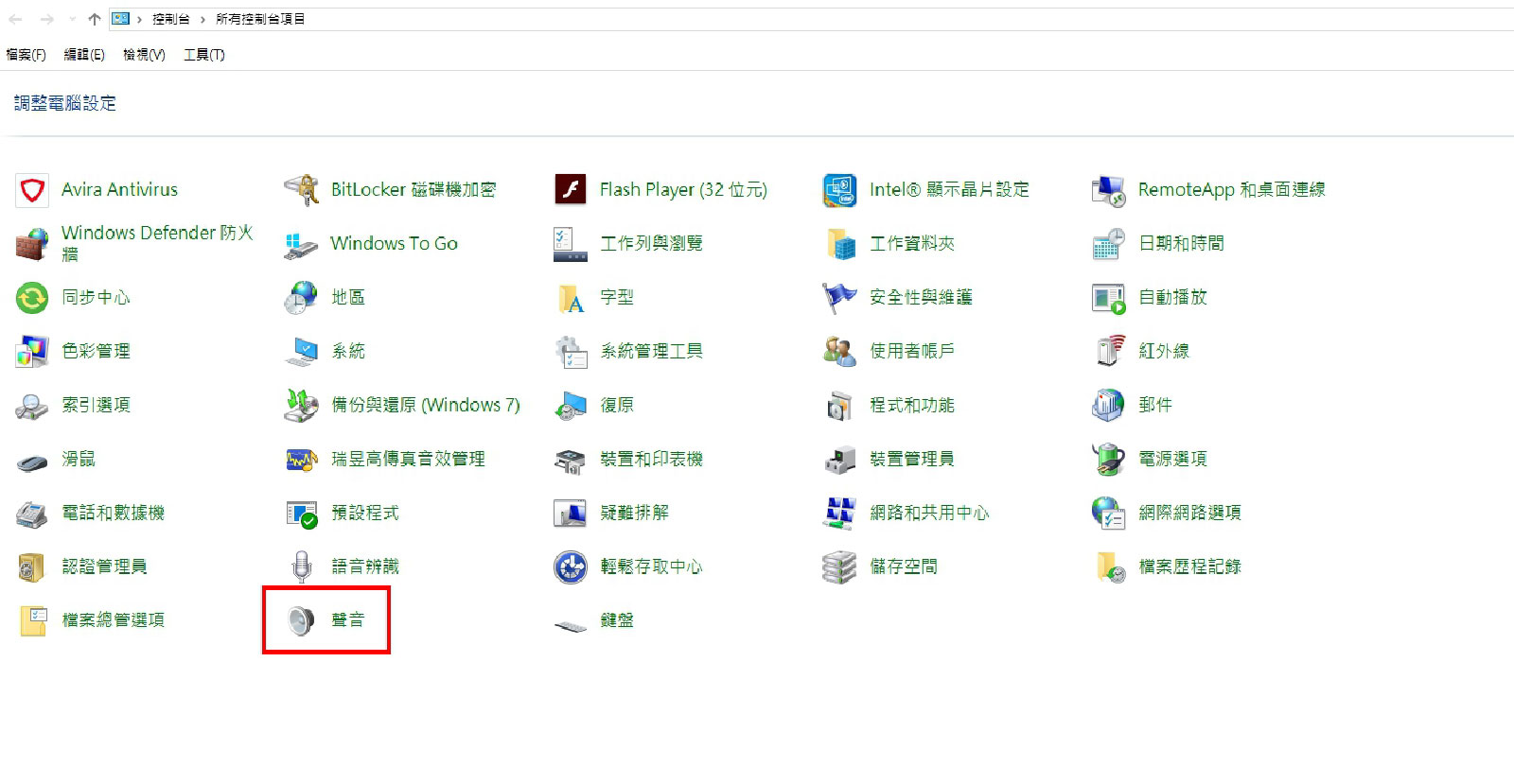Screen dimensions: 1514x784
Task: Open the 預設程式 link
Action: pyautogui.click(x=365, y=513)
